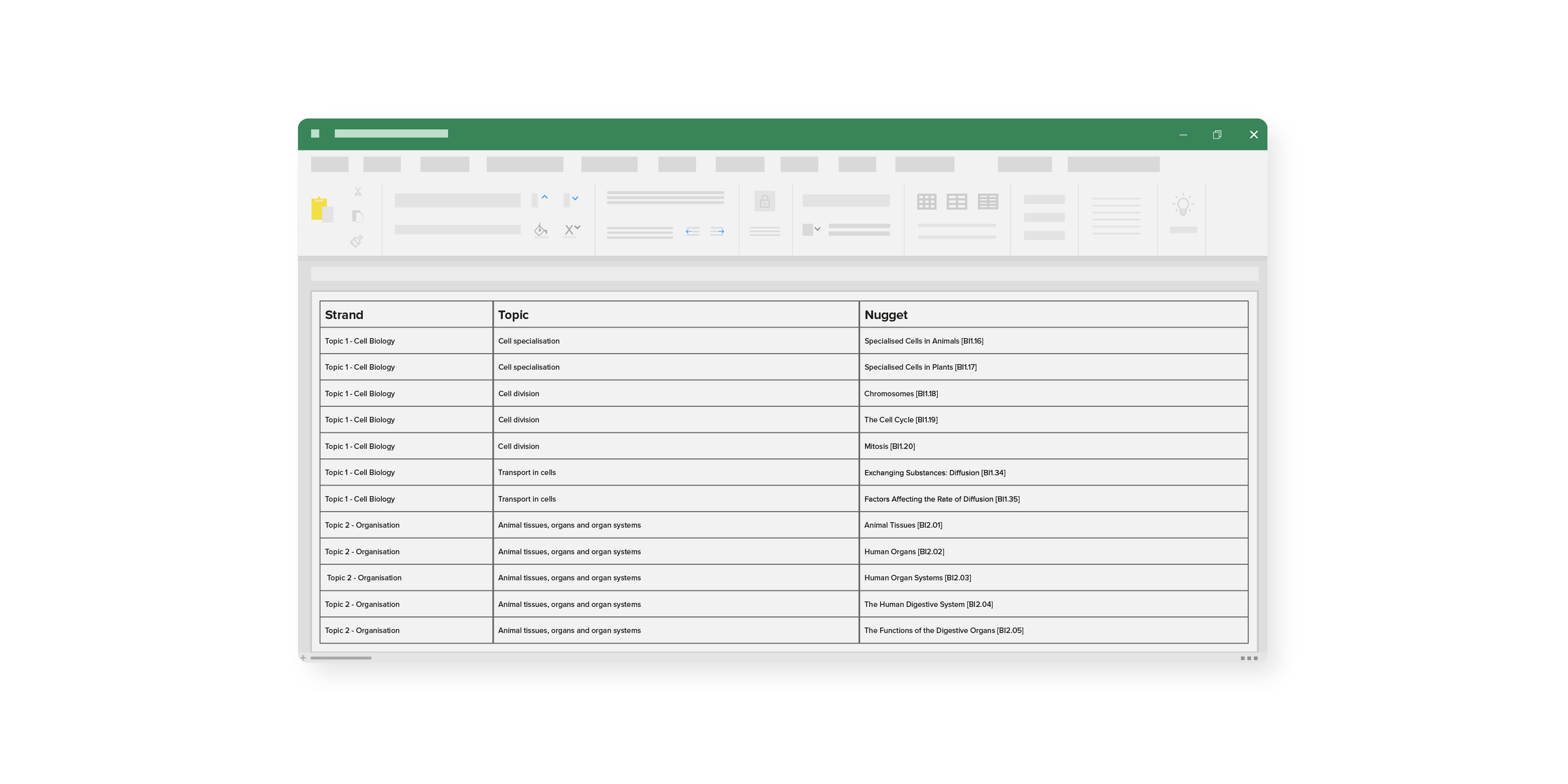Viewport: 1568px width, 784px height.
Task: Click 'Human Organ Systems [BI2.03]' cell
Action: click(1054, 578)
